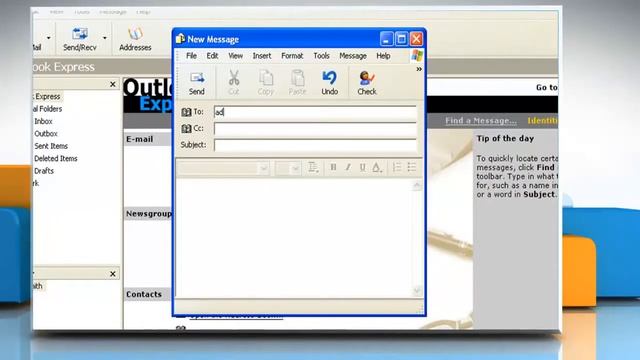Image resolution: width=640 pixels, height=360 pixels.
Task: Open the Format menu
Action: point(292,56)
